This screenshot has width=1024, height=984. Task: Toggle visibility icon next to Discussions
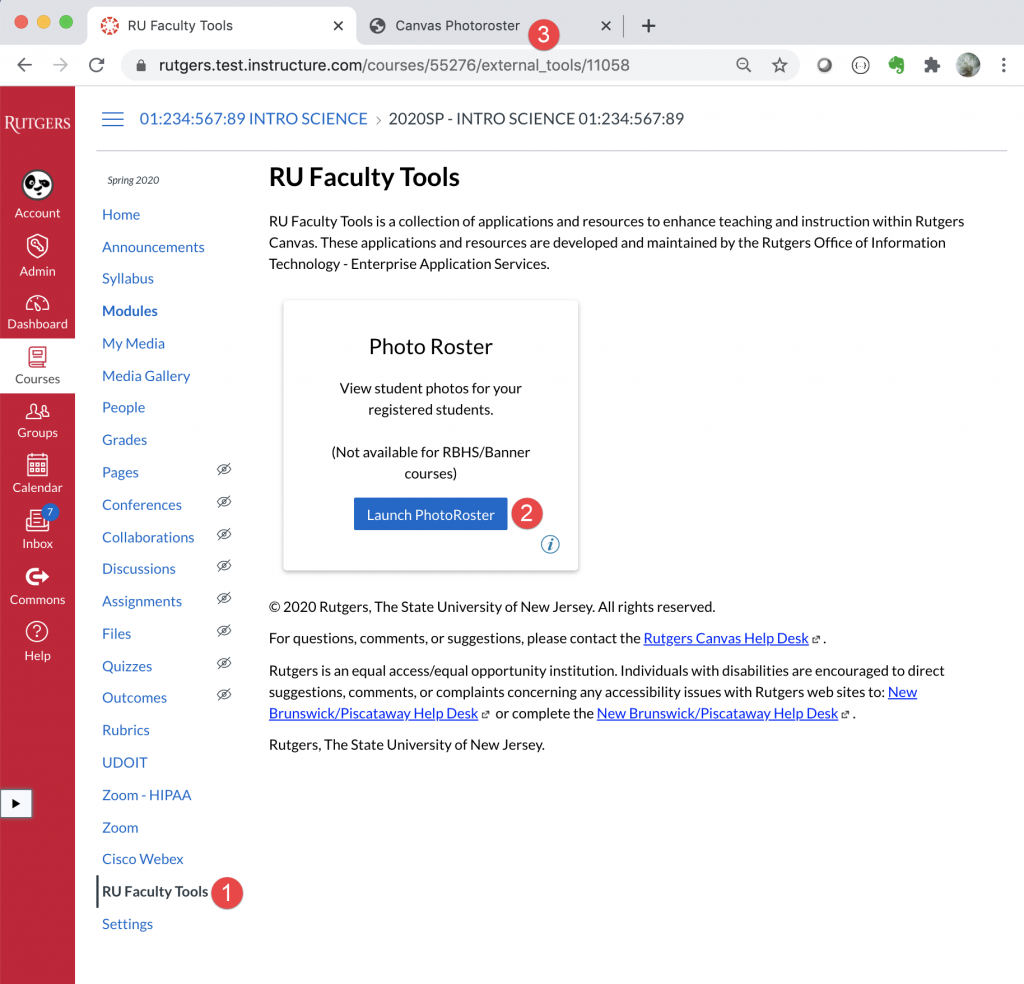[x=224, y=565]
